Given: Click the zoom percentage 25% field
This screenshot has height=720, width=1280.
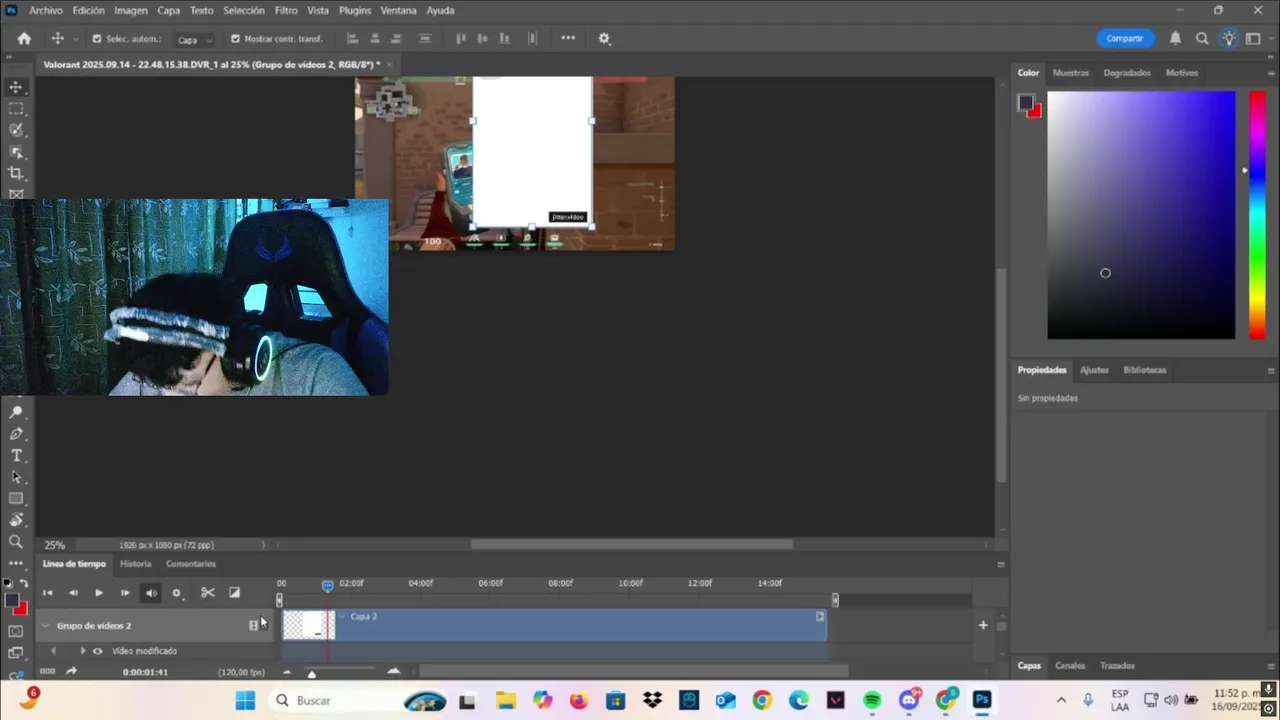Looking at the screenshot, I should 55,545.
